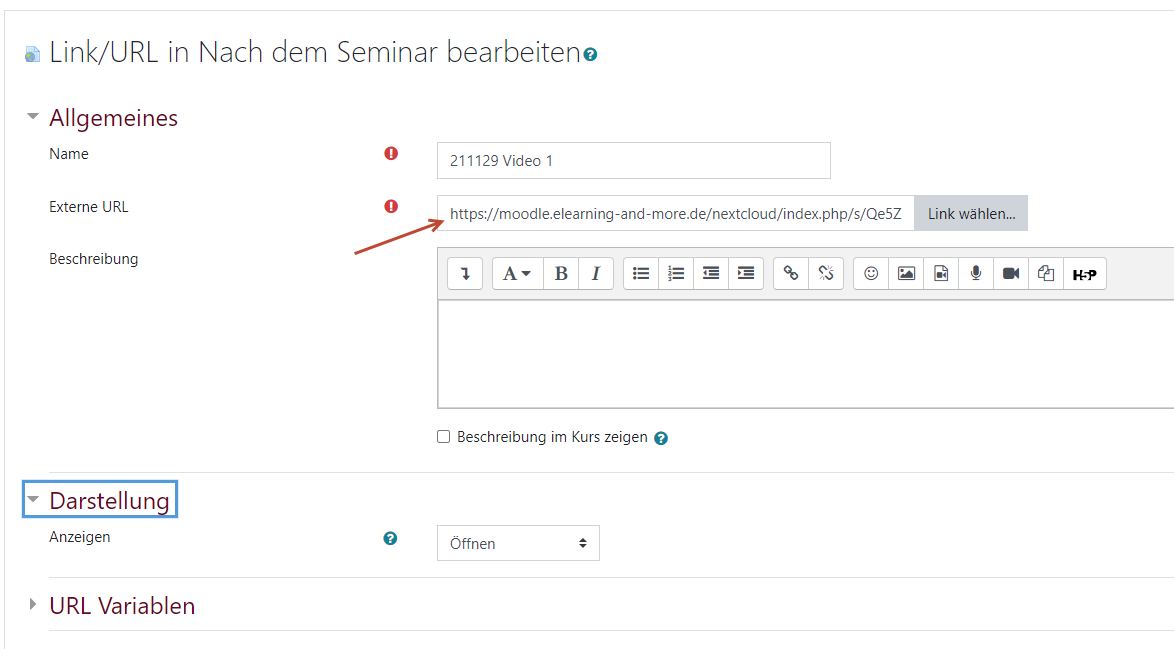
Task: Click the Externe URL text field
Action: pyautogui.click(x=675, y=213)
